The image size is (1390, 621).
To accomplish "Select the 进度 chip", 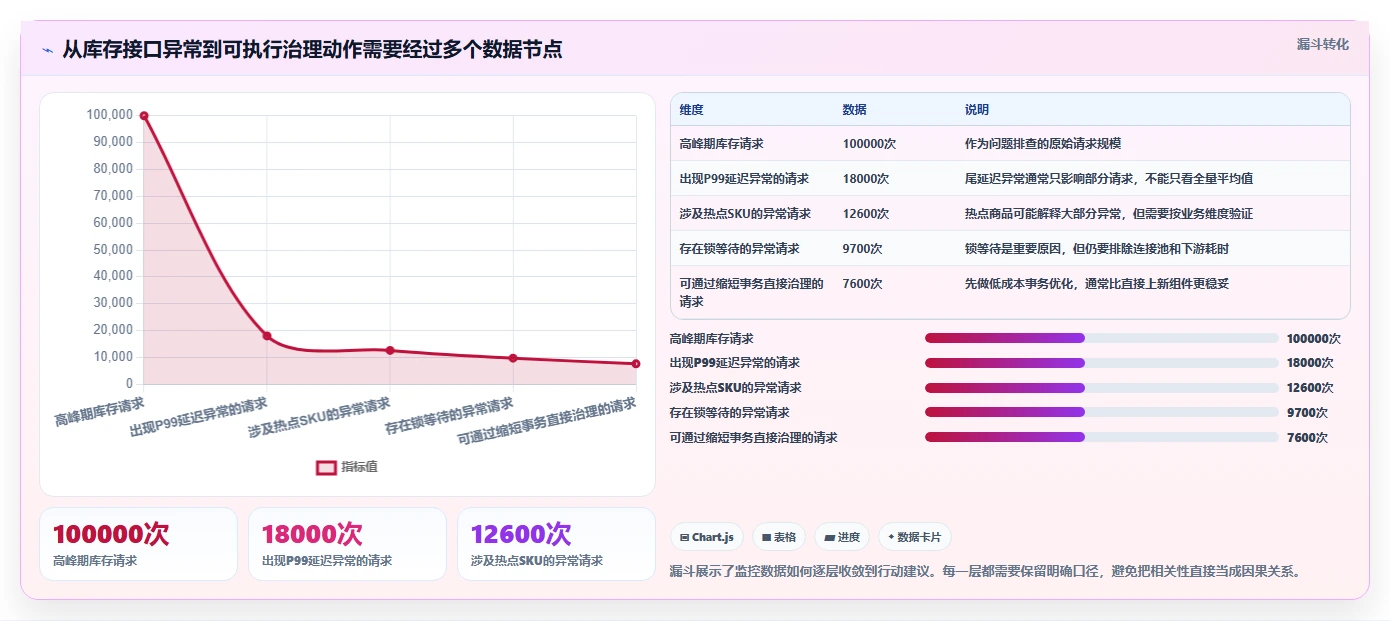I will click(842, 537).
